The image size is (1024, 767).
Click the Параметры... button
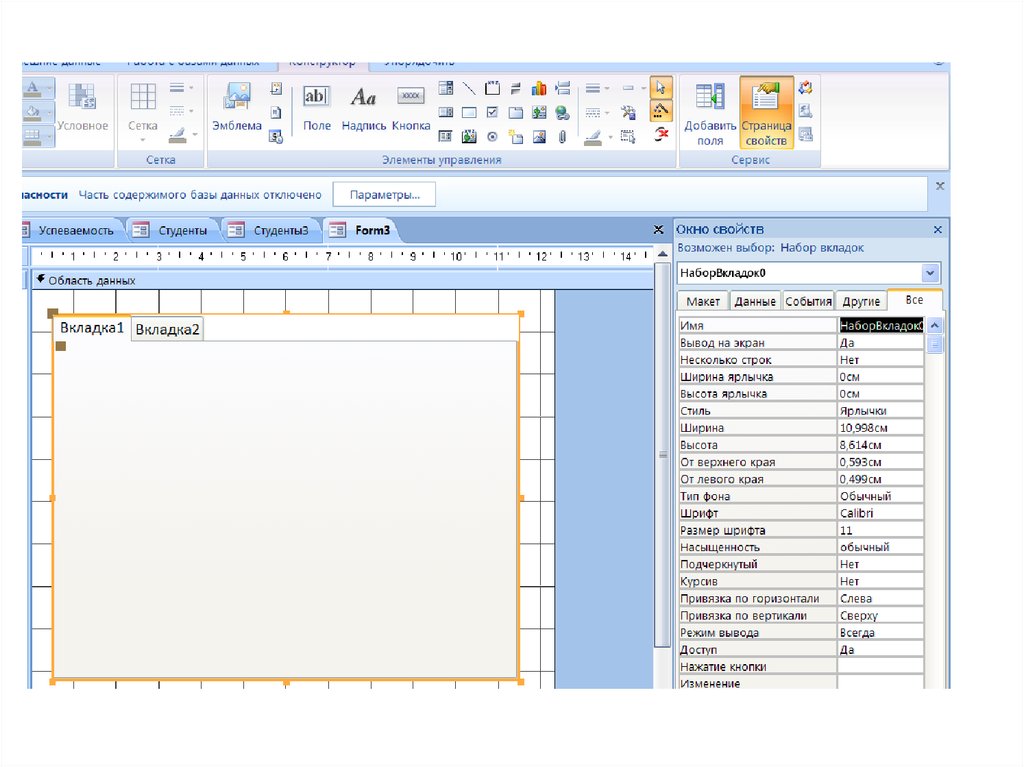point(384,195)
